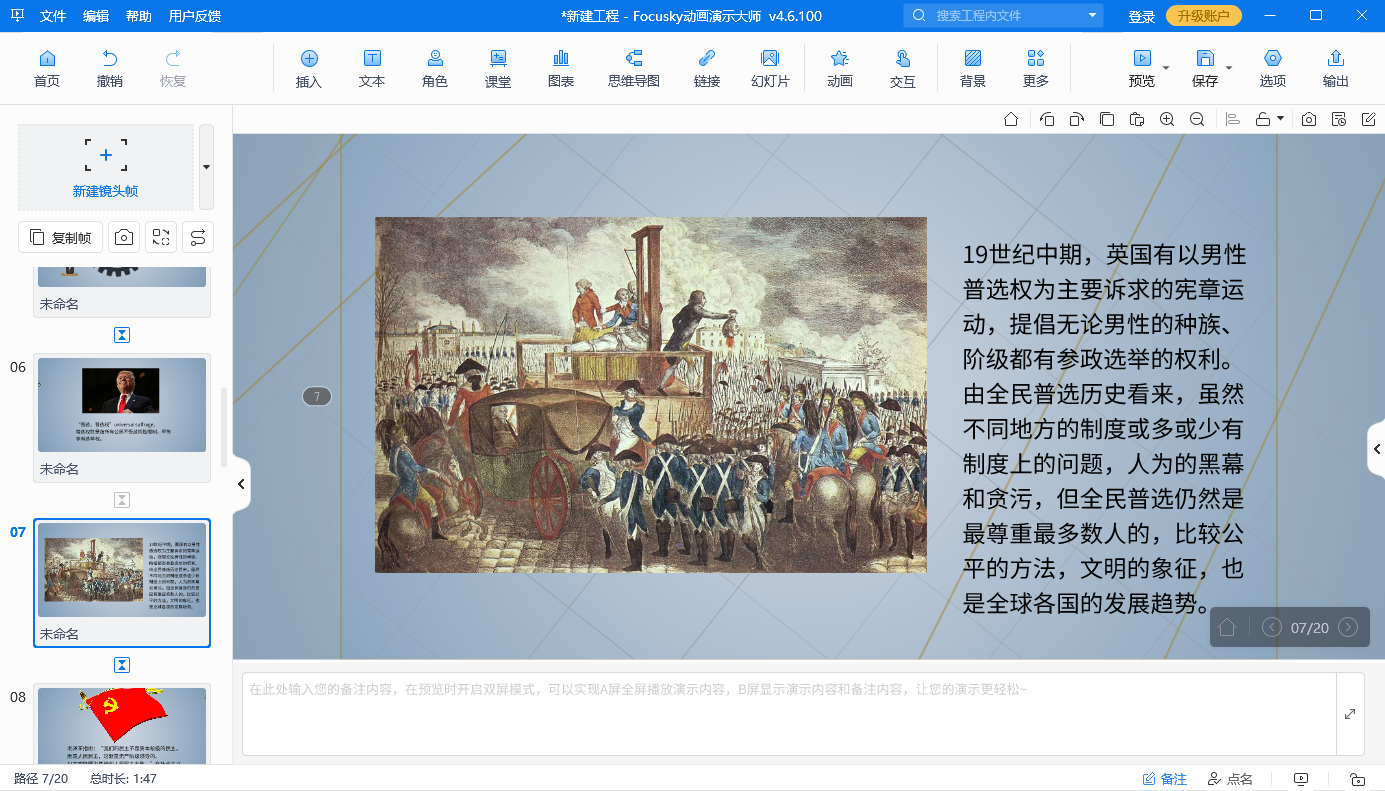Image resolution: width=1385 pixels, height=791 pixels.
Task: Click the 撤销 undo button
Action: 110,69
